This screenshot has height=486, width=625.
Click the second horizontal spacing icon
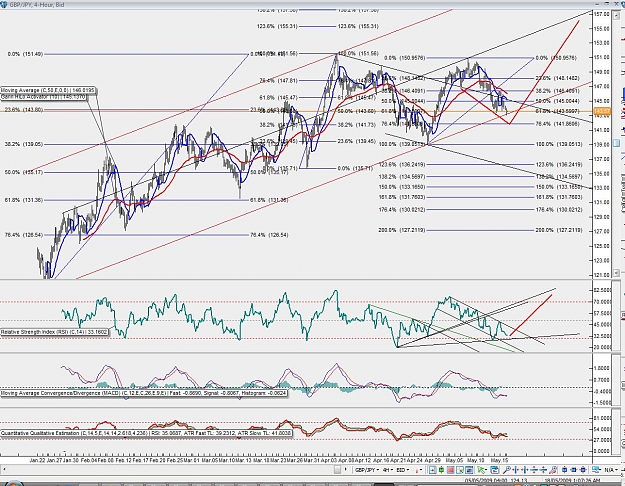(525, 470)
